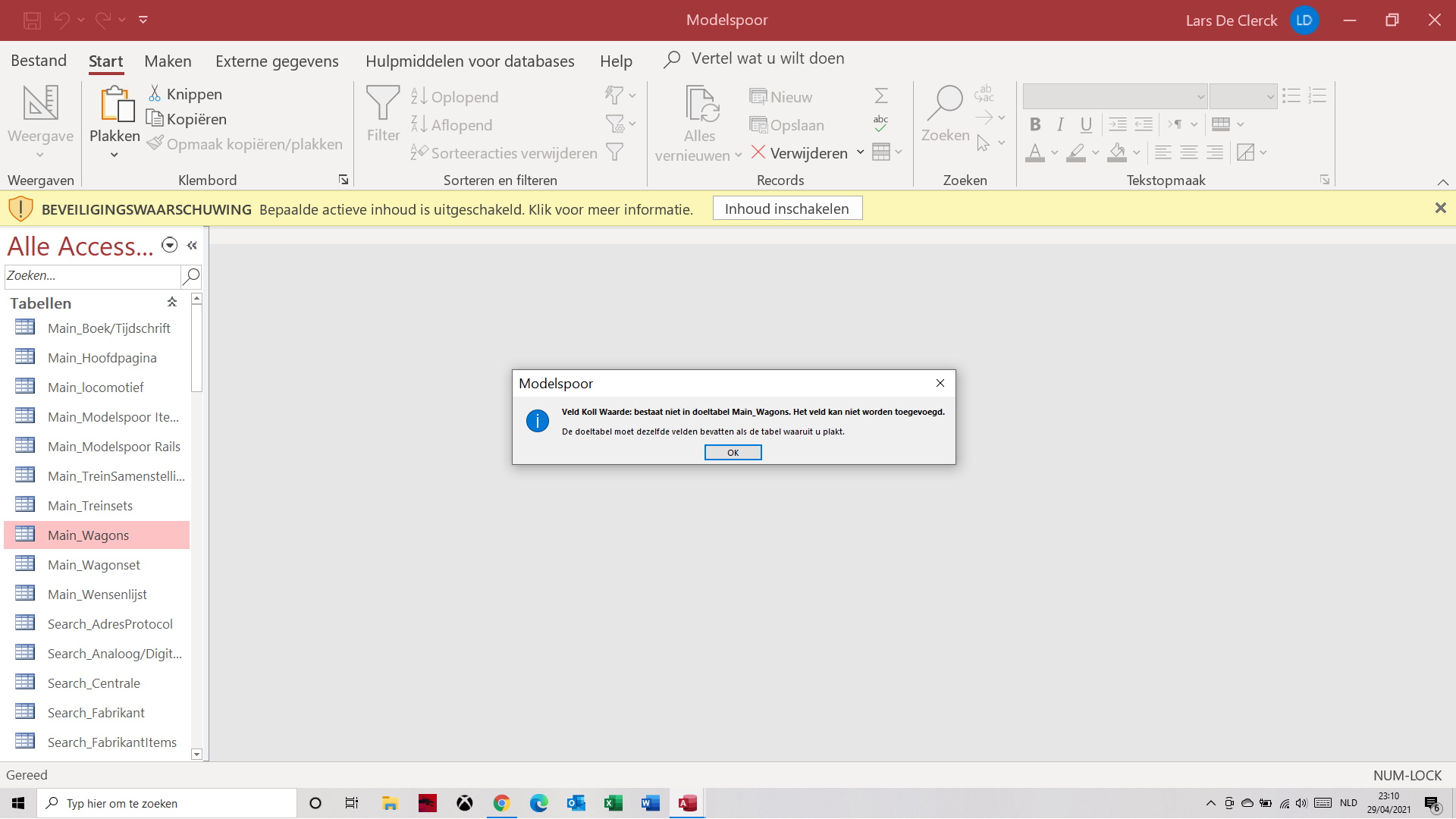This screenshot has height=819, width=1456.
Task: Open navigation pane category menu arrow
Action: (170, 245)
